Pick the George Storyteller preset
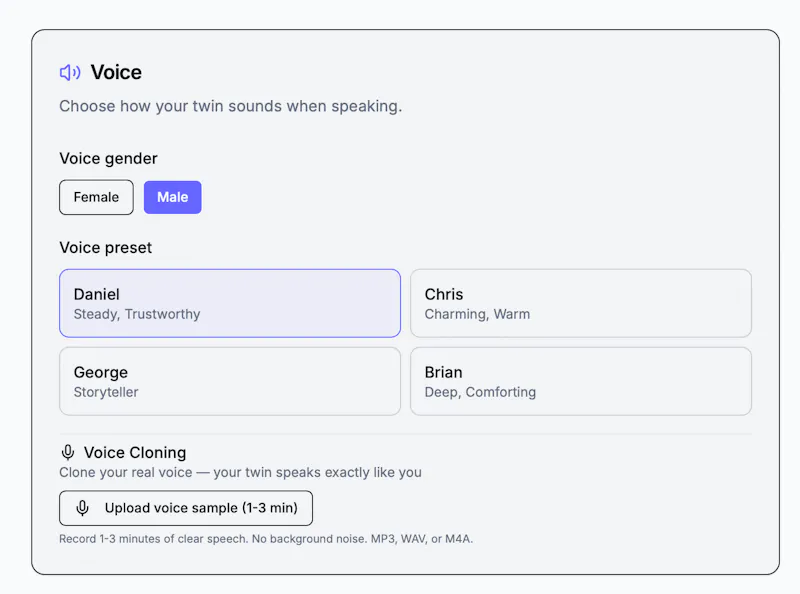The image size is (800, 594). (x=230, y=381)
